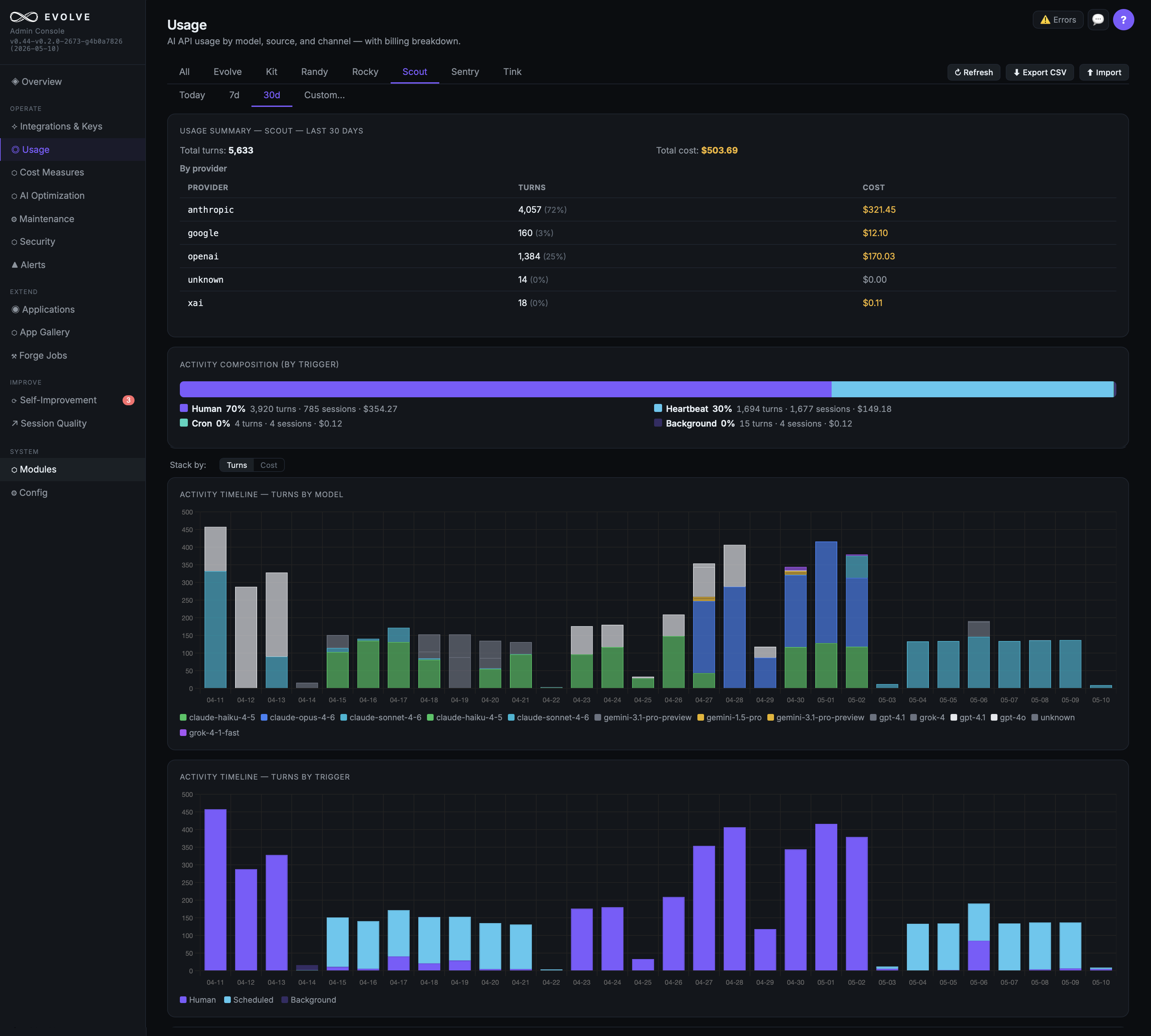Refresh the usage data

973,72
